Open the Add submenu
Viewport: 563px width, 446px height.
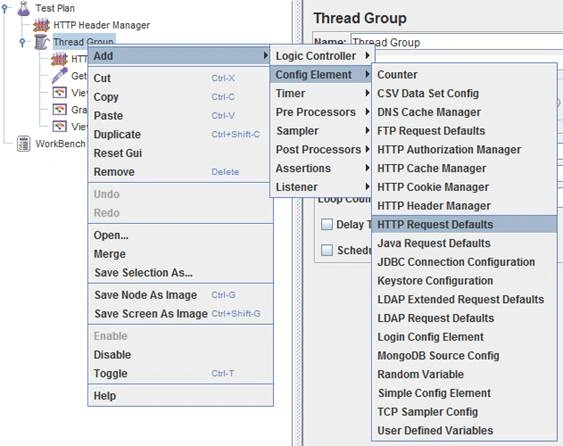178,56
